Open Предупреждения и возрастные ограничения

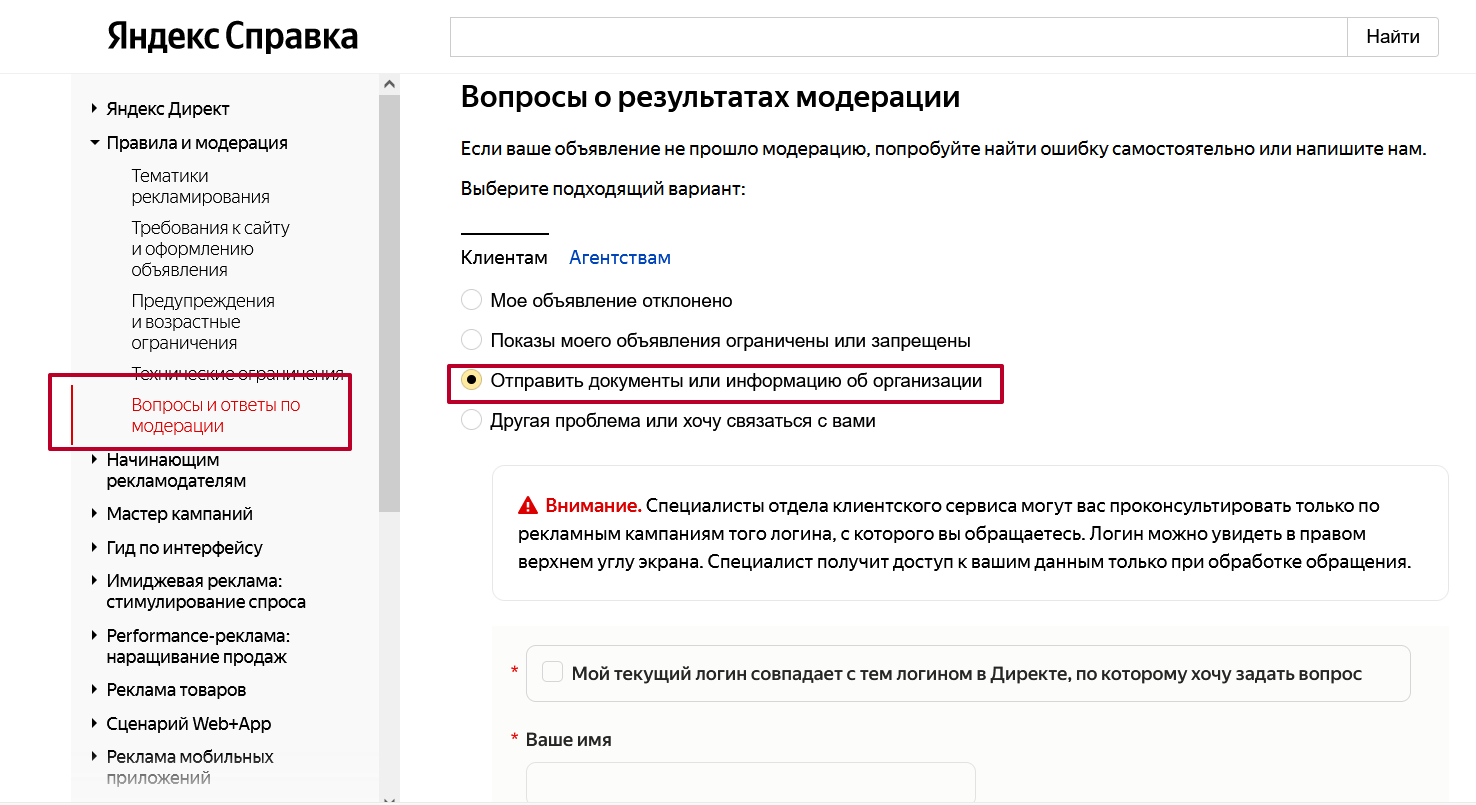tap(203, 322)
